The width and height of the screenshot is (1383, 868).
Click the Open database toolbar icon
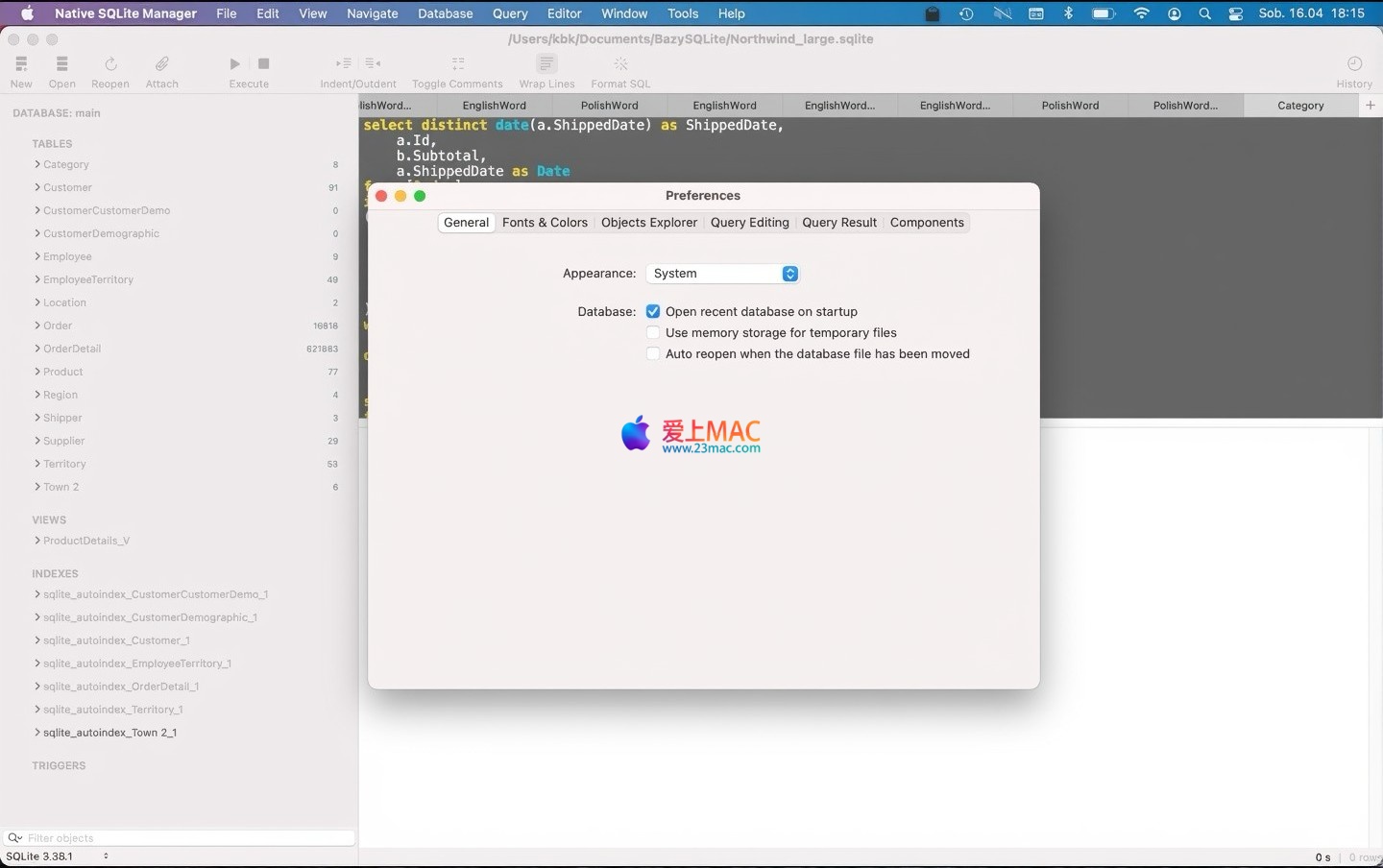[61, 64]
